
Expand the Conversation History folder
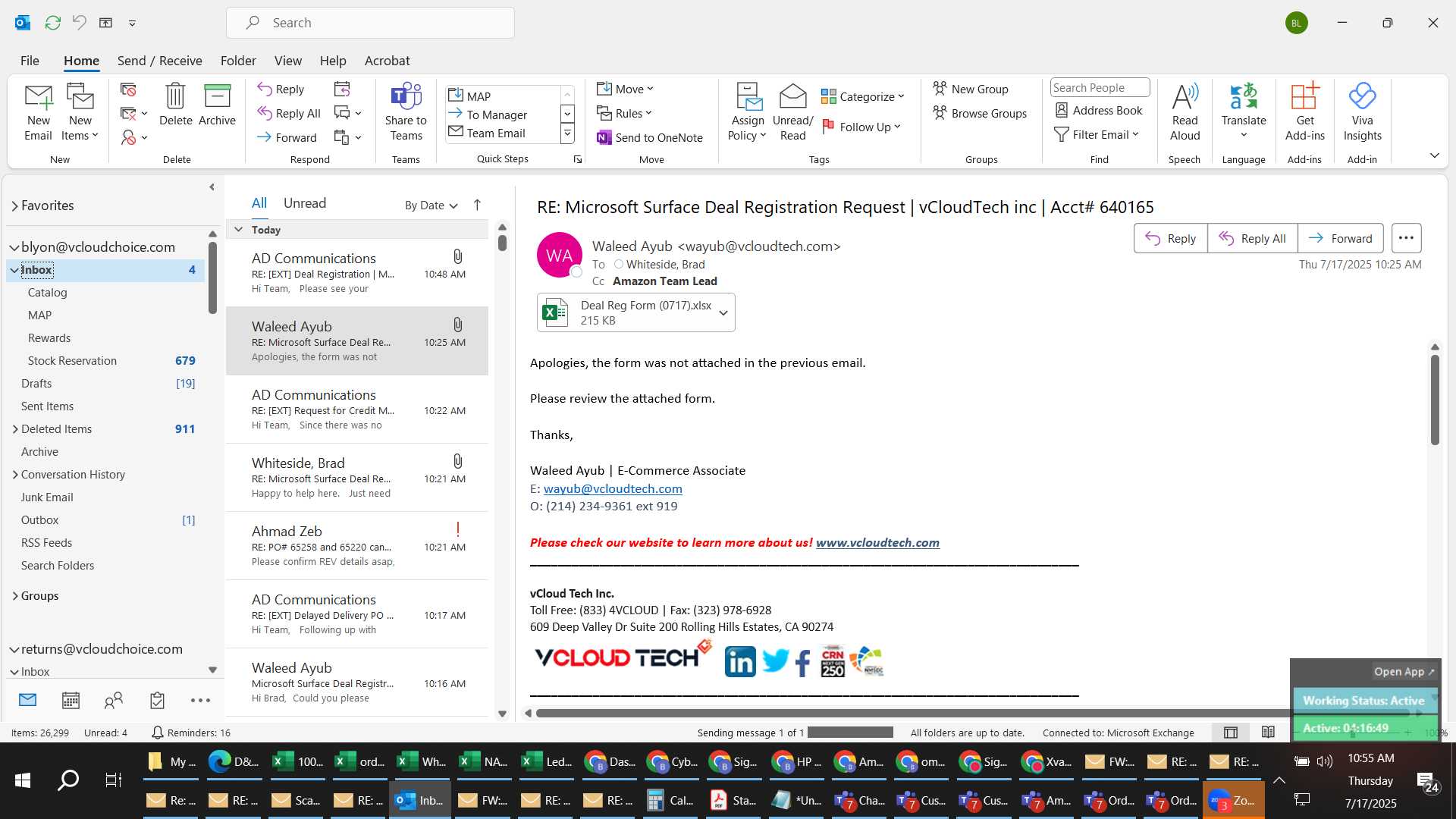pyautogui.click(x=15, y=475)
